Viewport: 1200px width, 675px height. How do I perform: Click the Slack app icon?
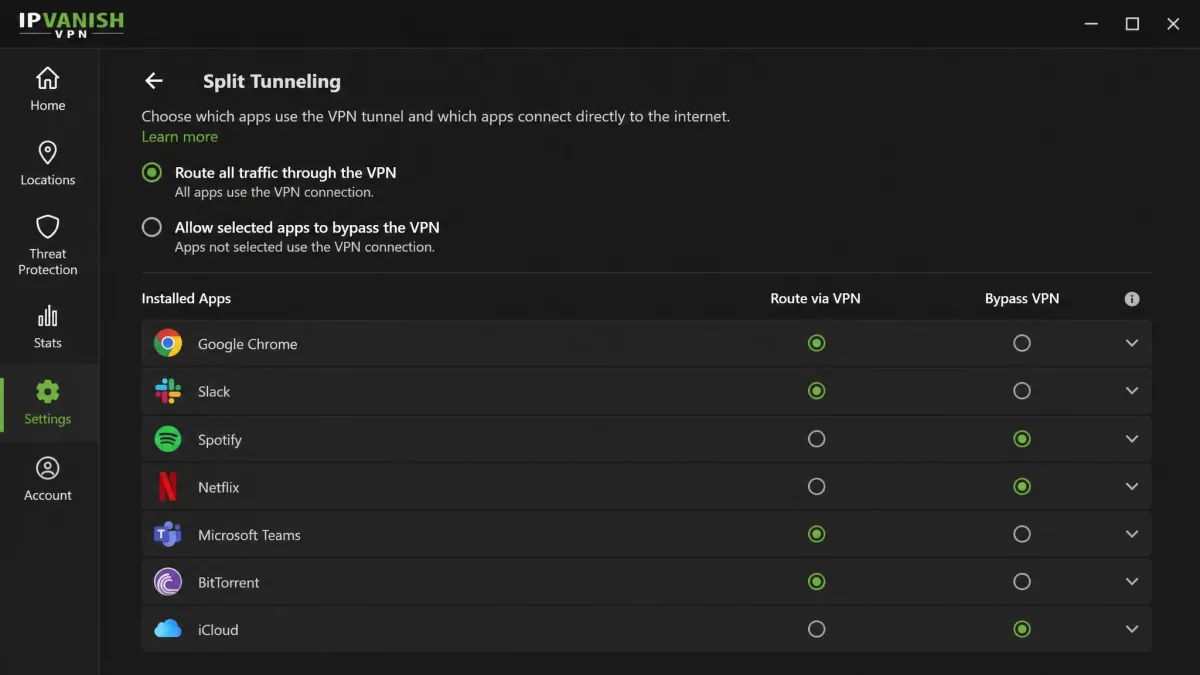point(168,391)
